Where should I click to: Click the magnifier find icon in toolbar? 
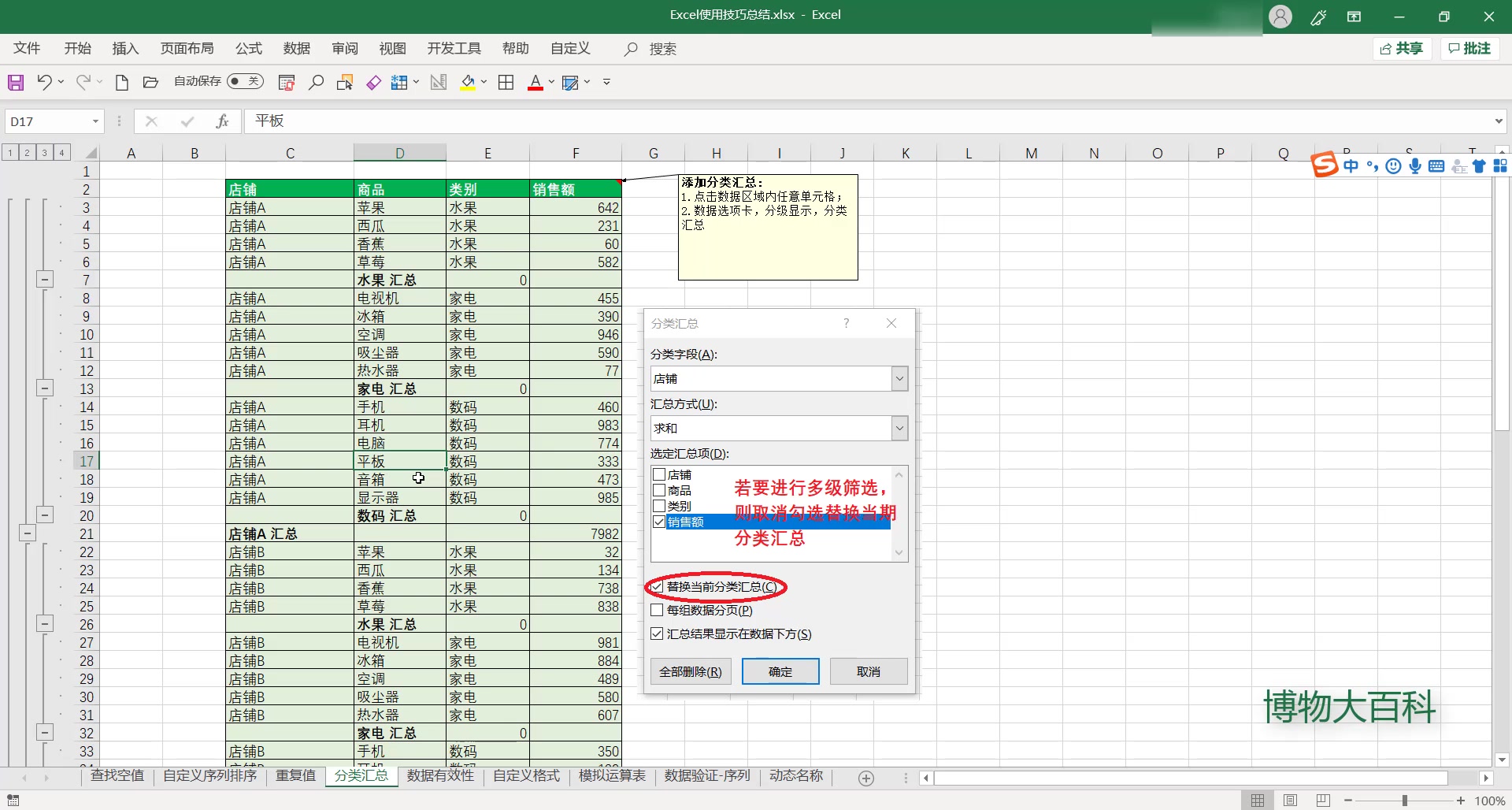(x=316, y=82)
